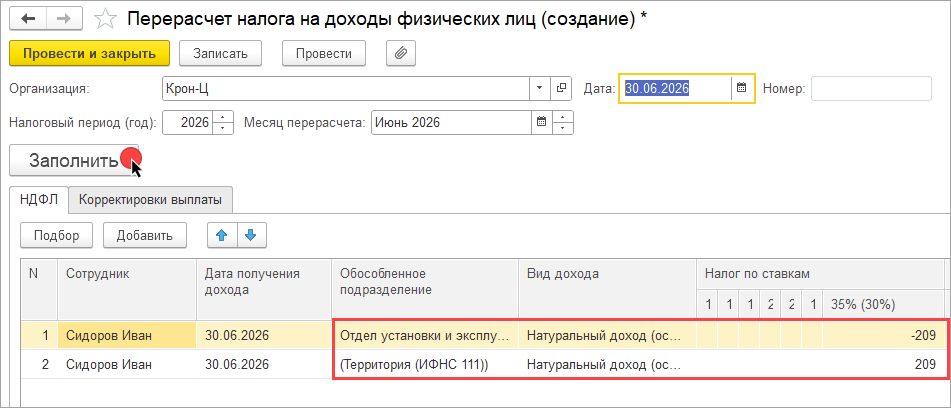Switch to Корректировки выплаты tab
Image resolution: width=951 pixels, height=408 pixels.
tap(150, 199)
